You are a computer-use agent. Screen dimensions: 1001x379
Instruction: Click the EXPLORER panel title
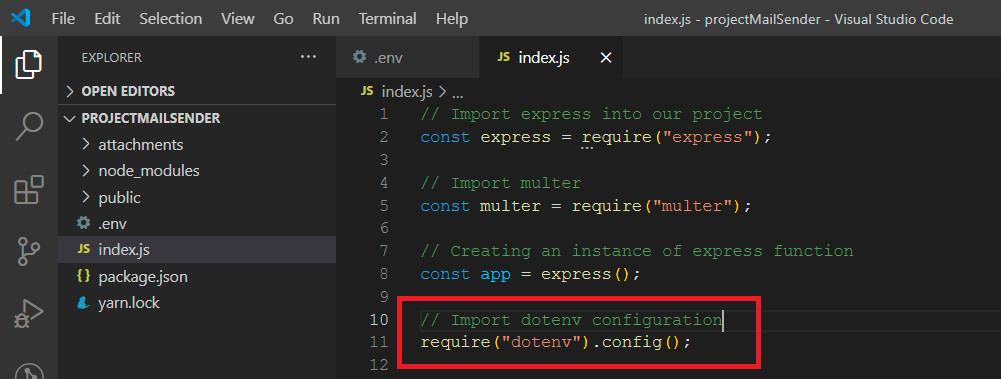click(112, 57)
